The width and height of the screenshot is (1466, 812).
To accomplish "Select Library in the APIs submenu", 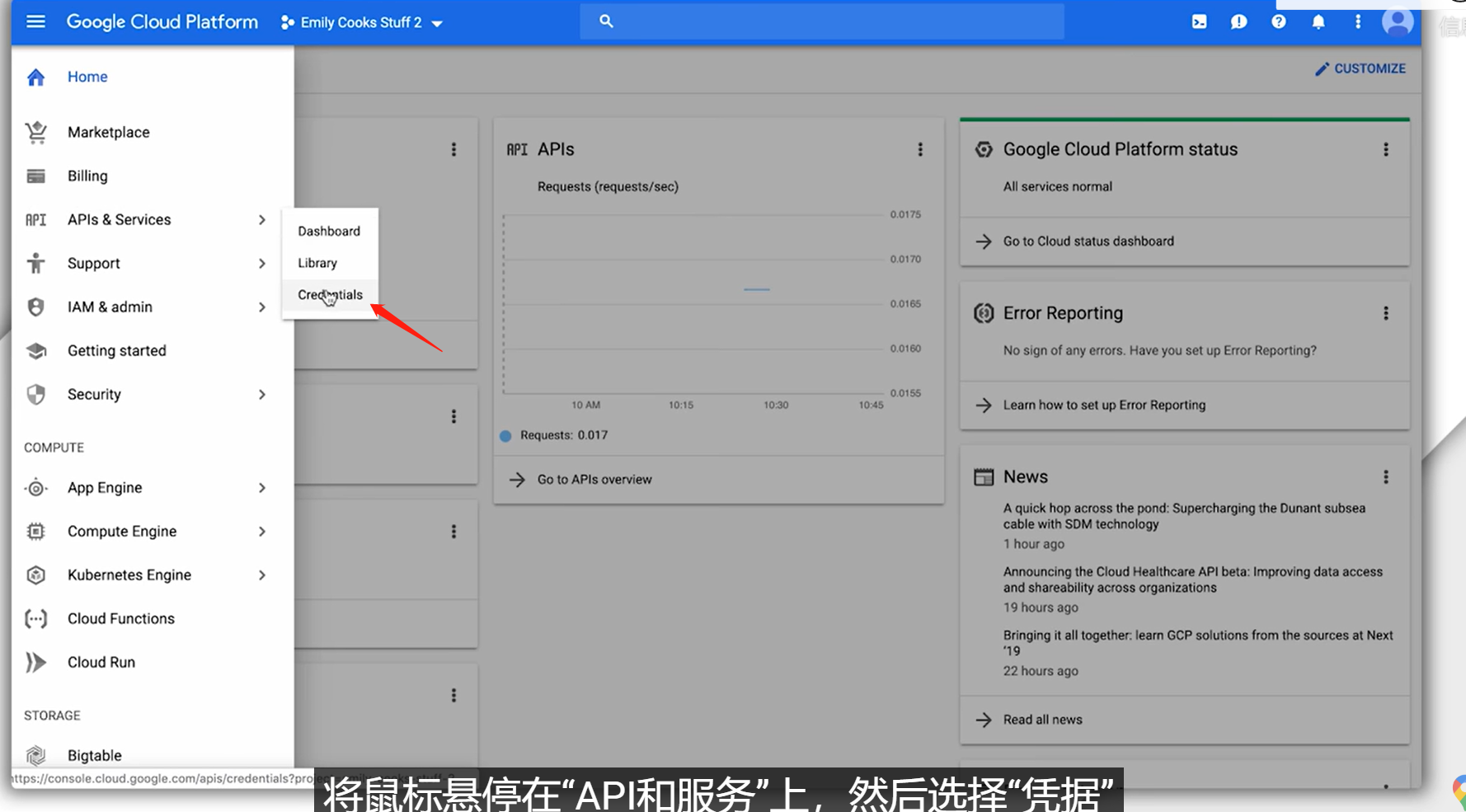I will coord(330,263).
